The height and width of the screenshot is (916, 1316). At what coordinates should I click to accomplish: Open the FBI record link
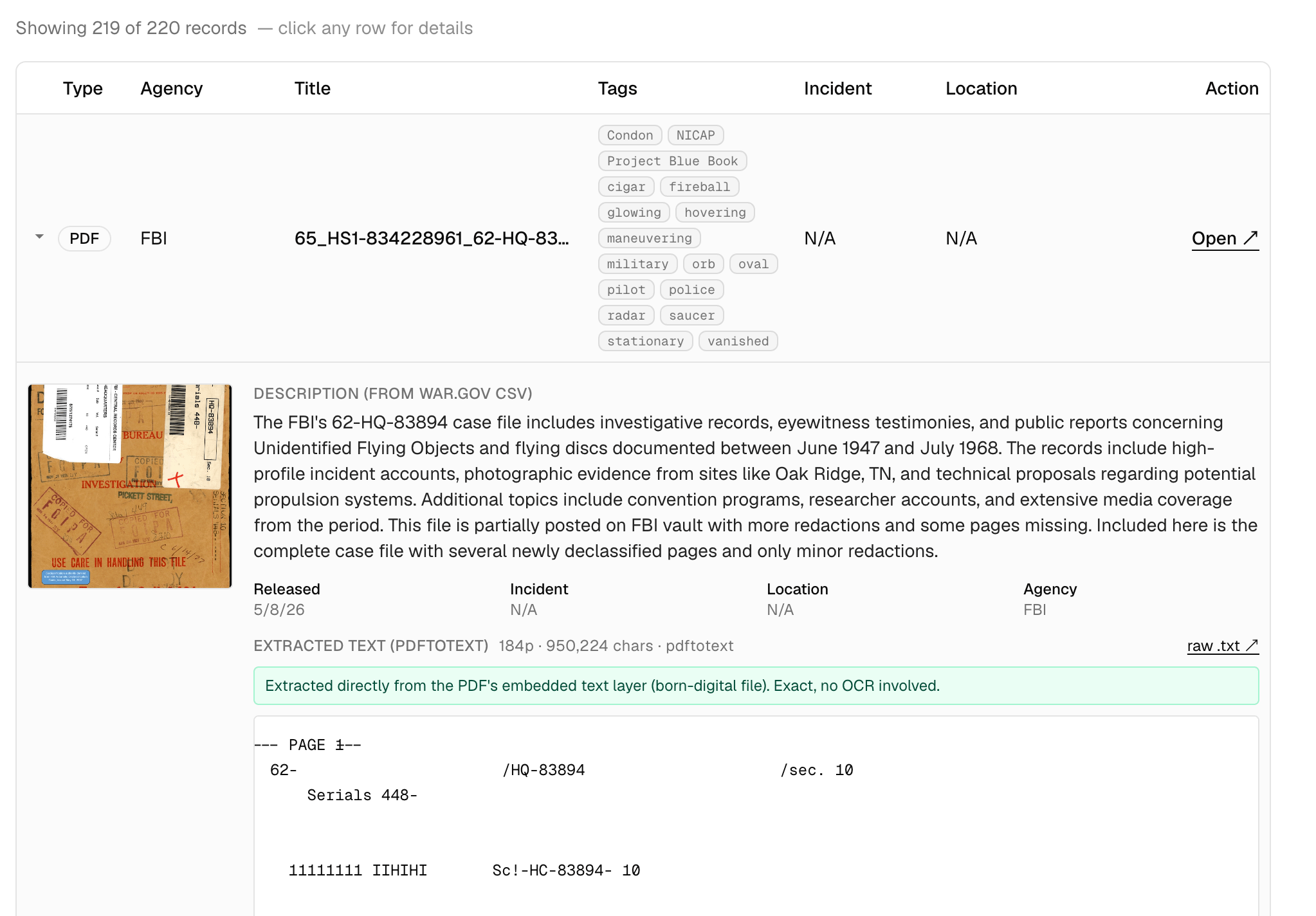[x=1225, y=239]
